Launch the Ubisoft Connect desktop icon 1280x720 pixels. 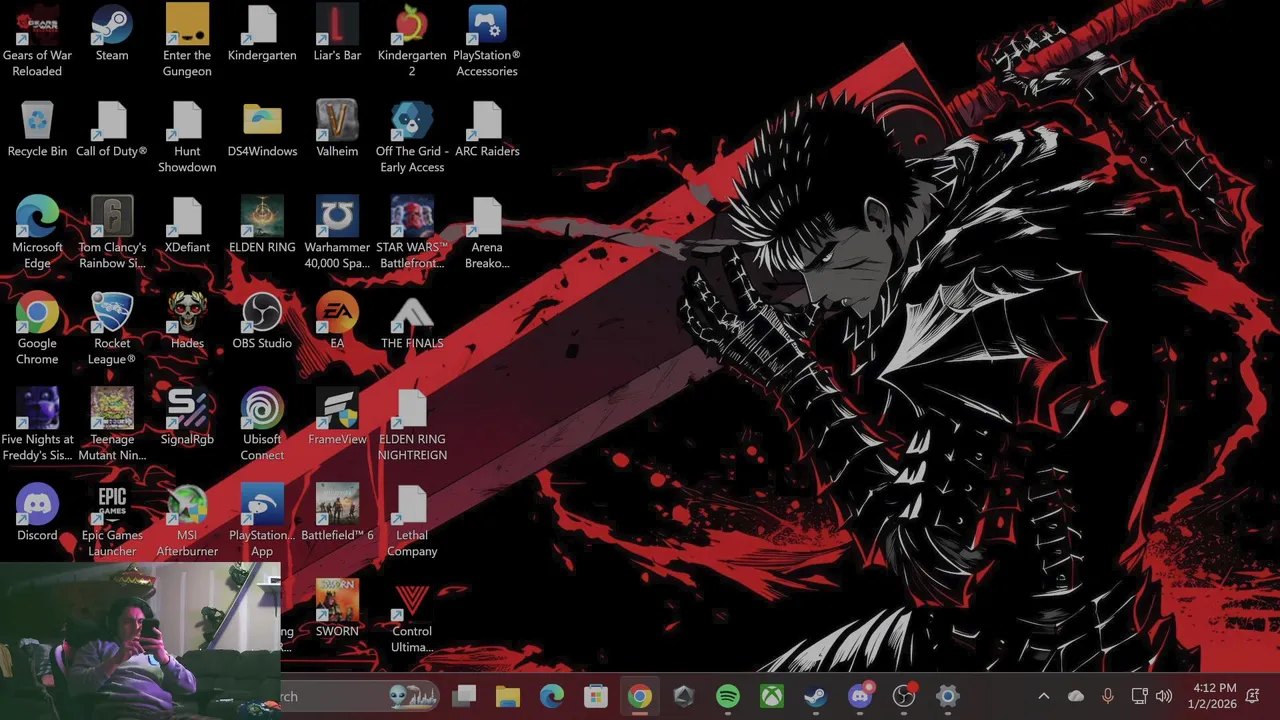262,425
